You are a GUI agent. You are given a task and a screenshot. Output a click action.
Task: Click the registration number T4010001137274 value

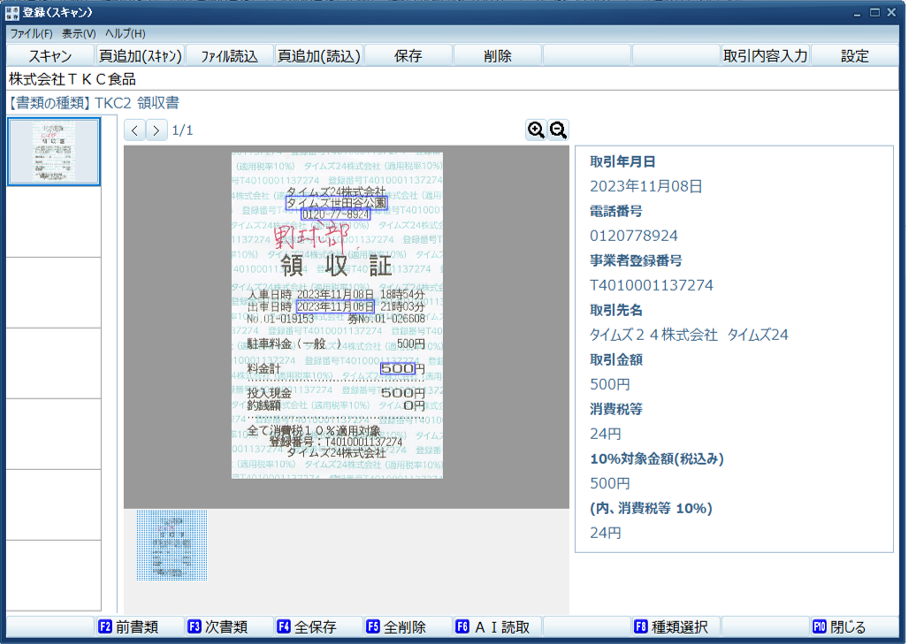pos(652,285)
